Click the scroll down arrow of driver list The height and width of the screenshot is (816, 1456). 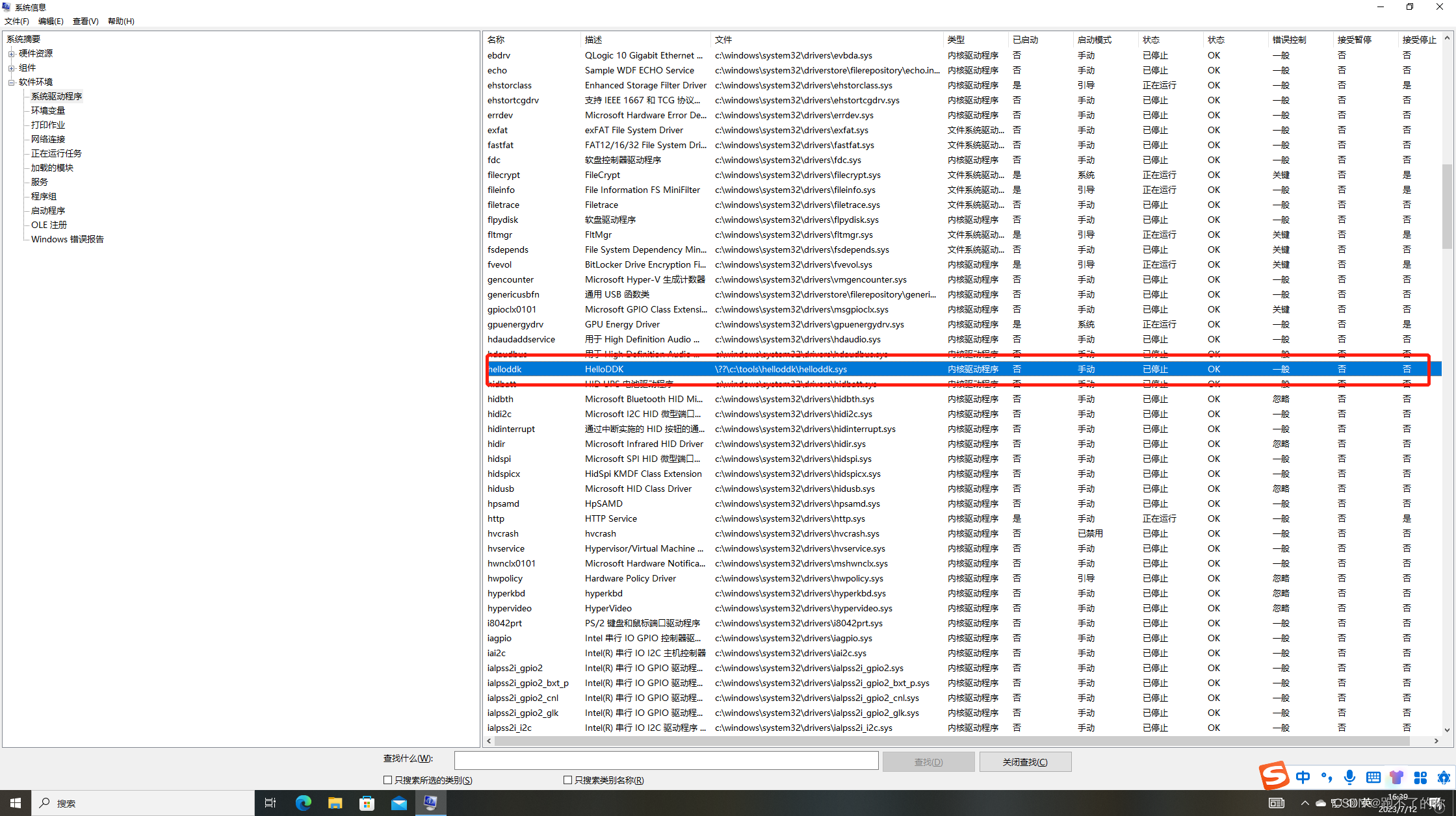pyautogui.click(x=1446, y=730)
